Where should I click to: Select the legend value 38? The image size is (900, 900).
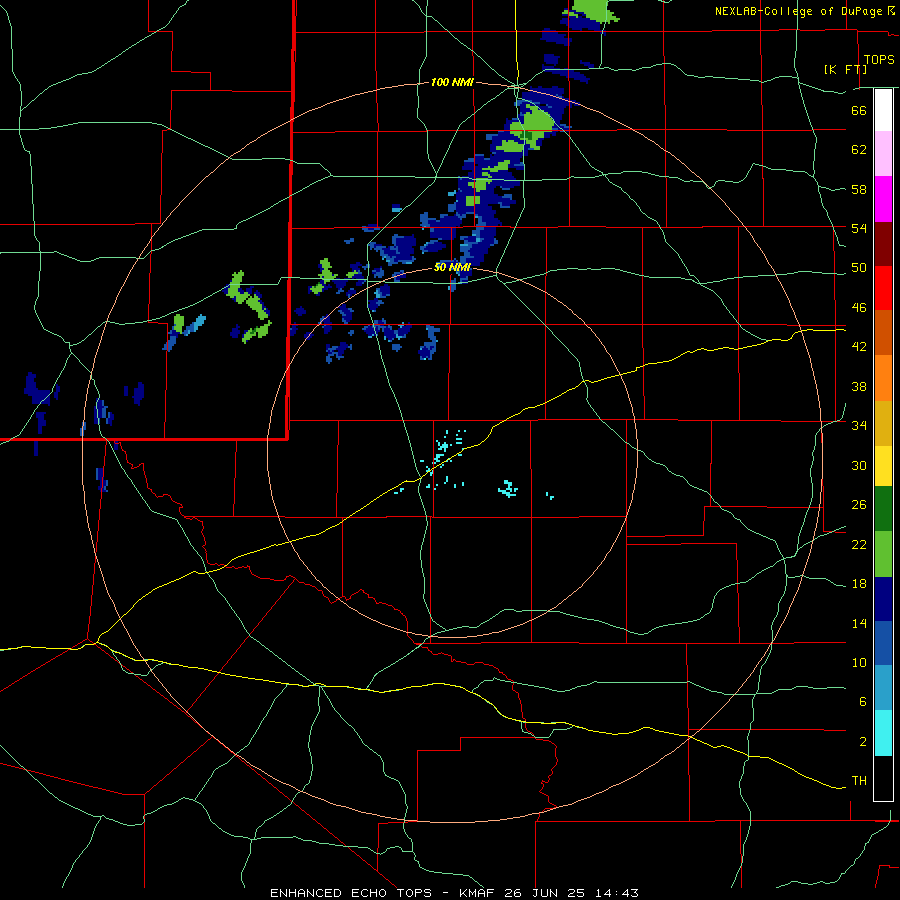859,386
